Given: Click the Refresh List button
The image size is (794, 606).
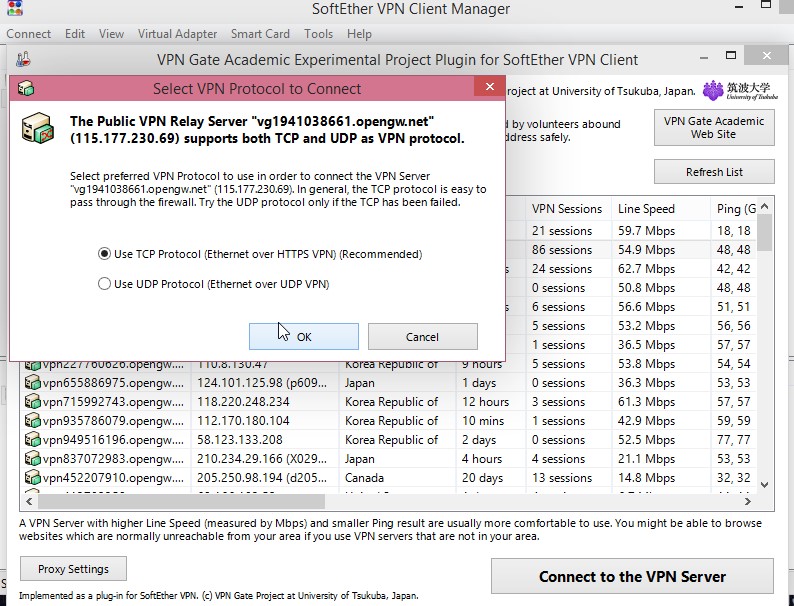Looking at the screenshot, I should [714, 172].
